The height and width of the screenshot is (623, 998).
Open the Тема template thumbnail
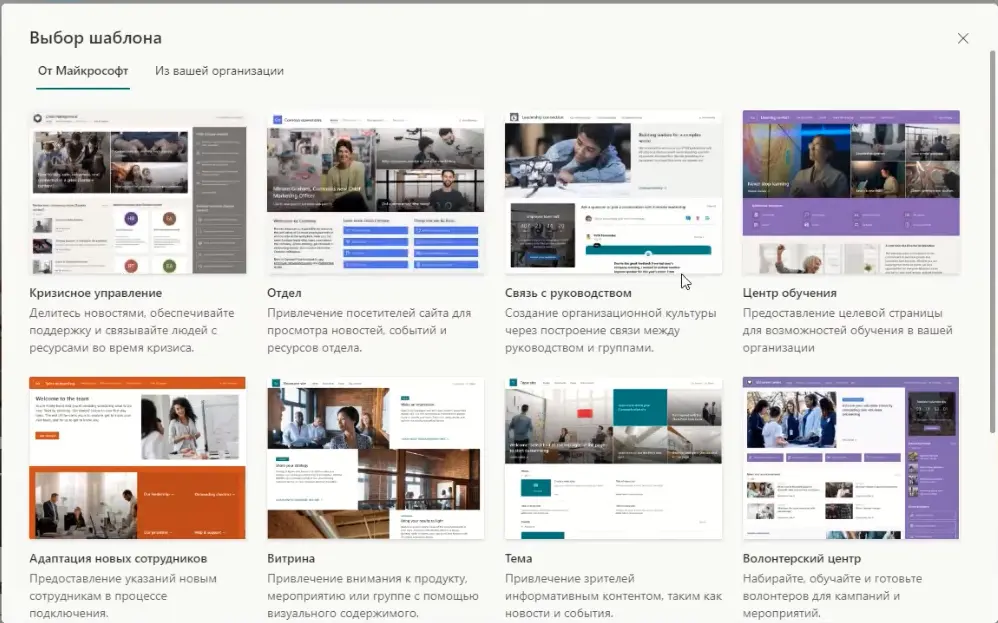613,458
